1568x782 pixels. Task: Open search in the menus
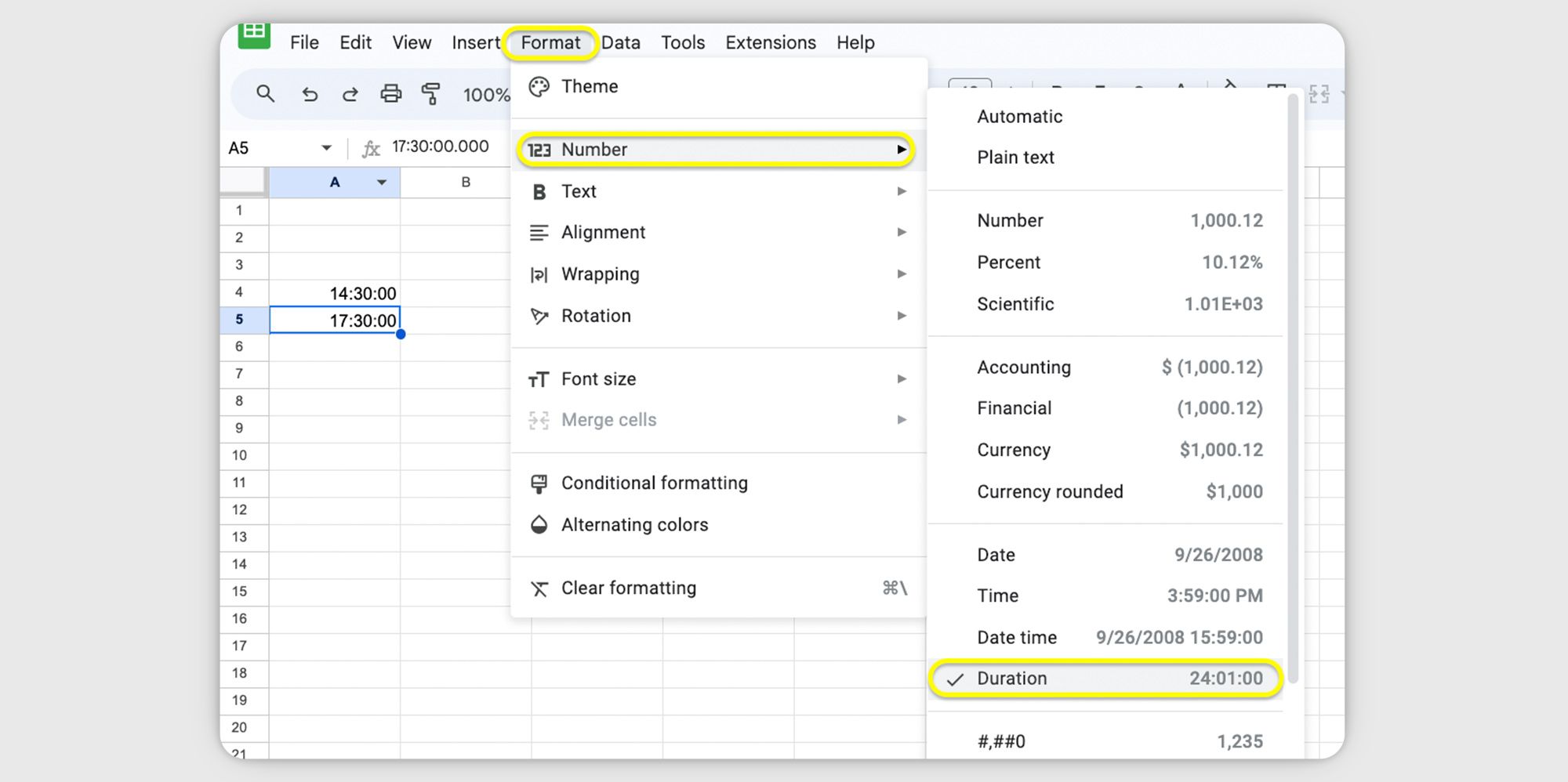click(x=266, y=93)
